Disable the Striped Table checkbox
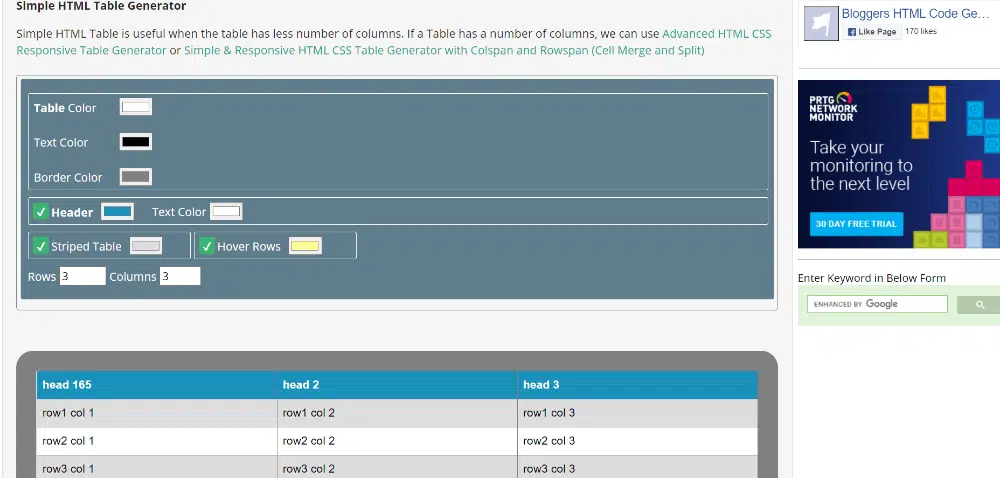This screenshot has height=478, width=1000. pos(41,246)
